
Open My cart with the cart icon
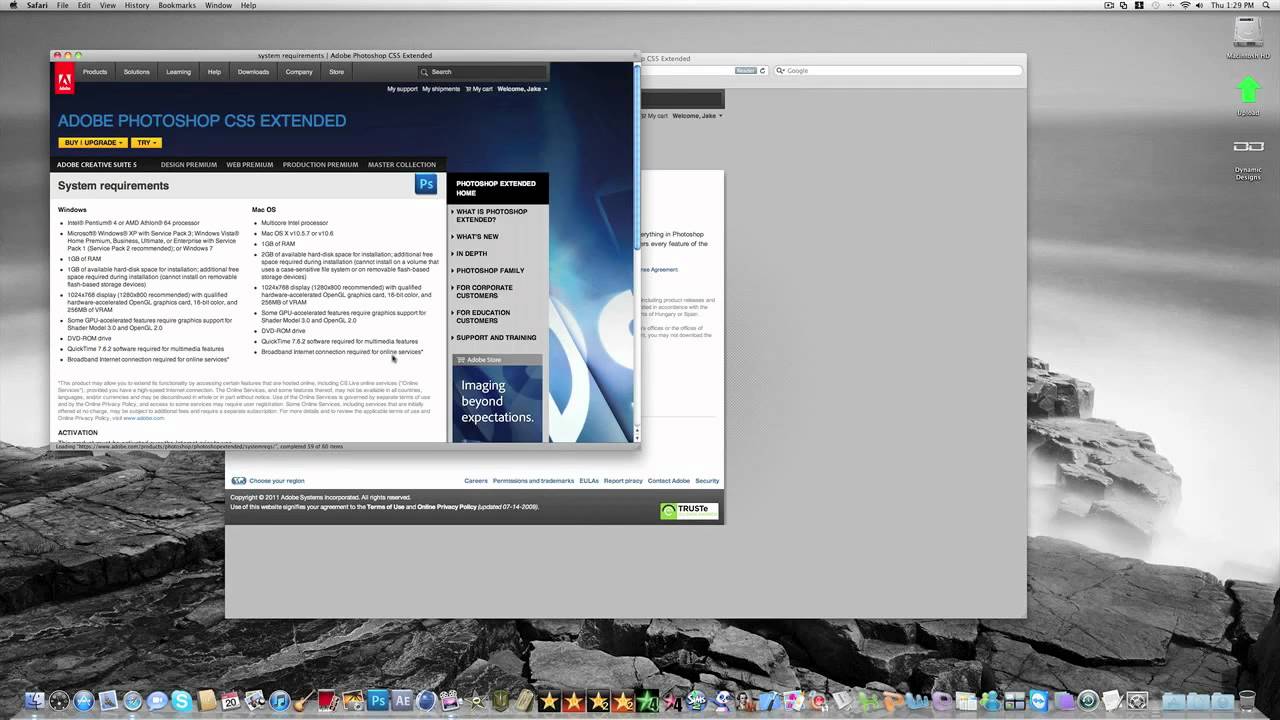(479, 89)
